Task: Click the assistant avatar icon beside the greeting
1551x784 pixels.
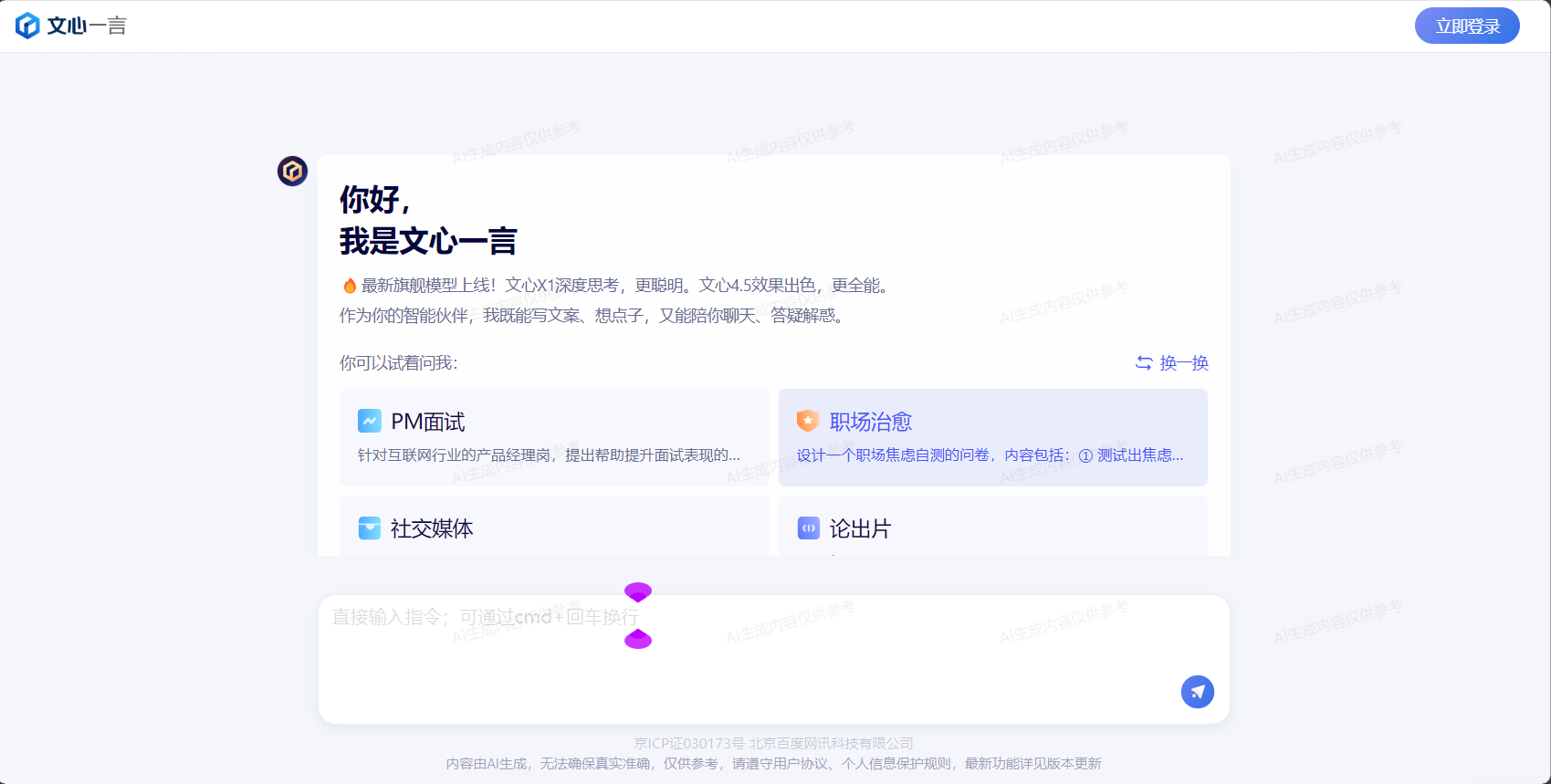Action: 292,171
